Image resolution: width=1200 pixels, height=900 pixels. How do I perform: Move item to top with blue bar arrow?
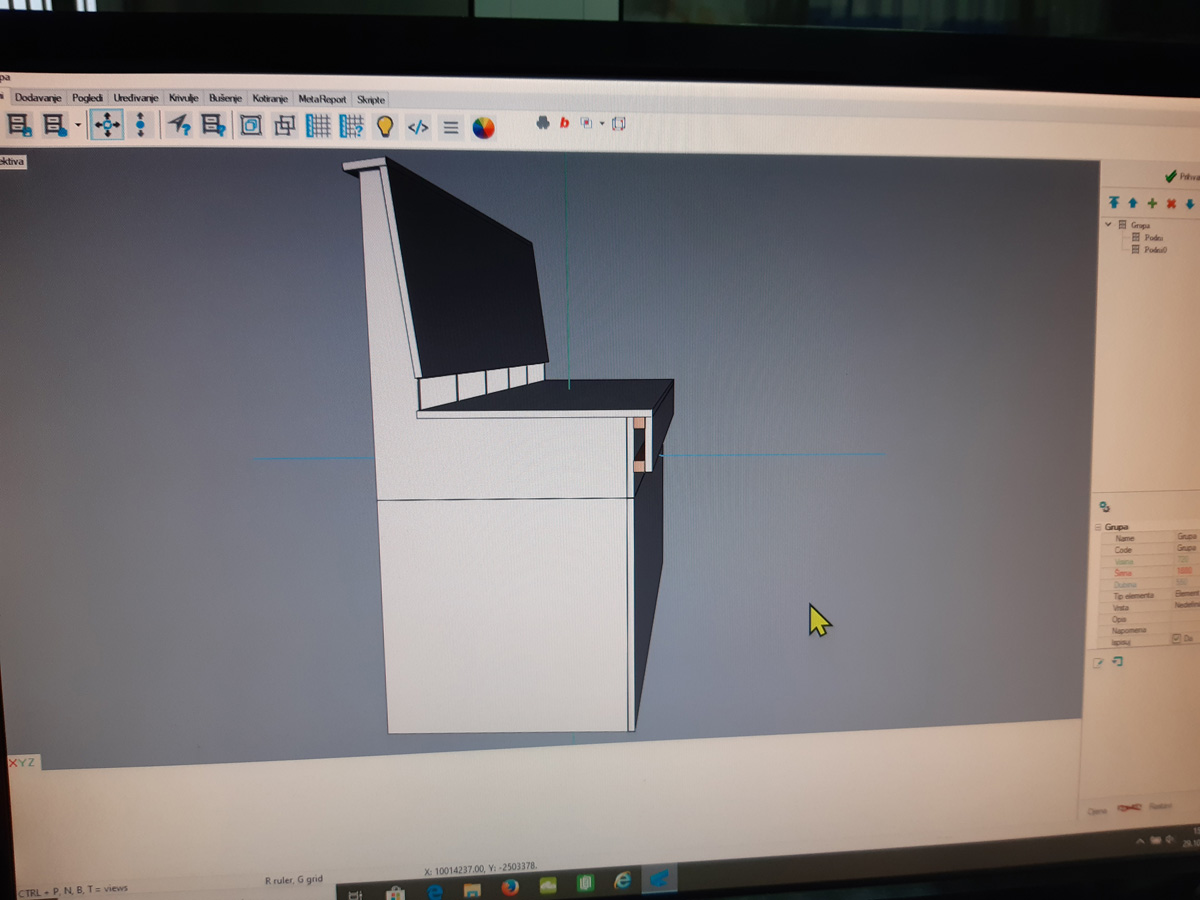pos(1114,203)
